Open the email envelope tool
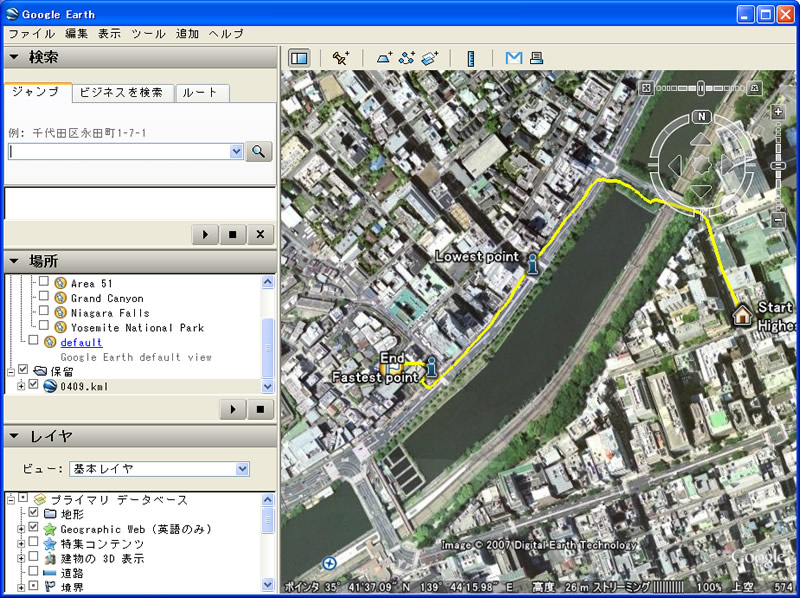 [x=514, y=58]
